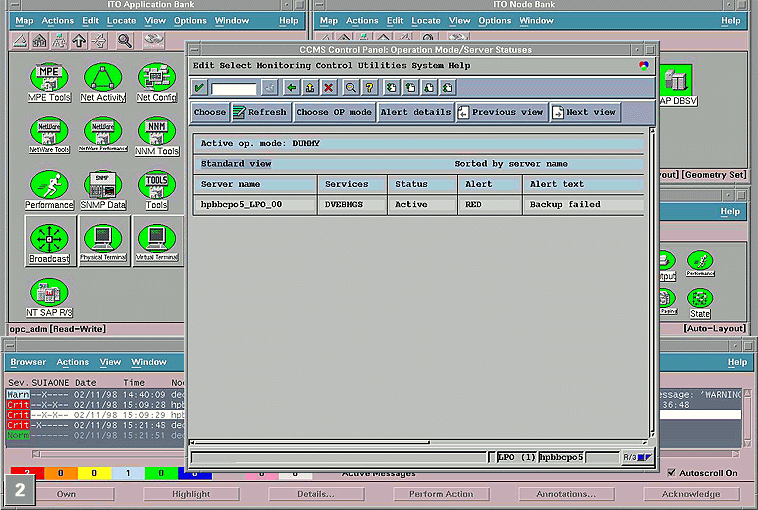Click the red X cancel icon

click(x=328, y=88)
